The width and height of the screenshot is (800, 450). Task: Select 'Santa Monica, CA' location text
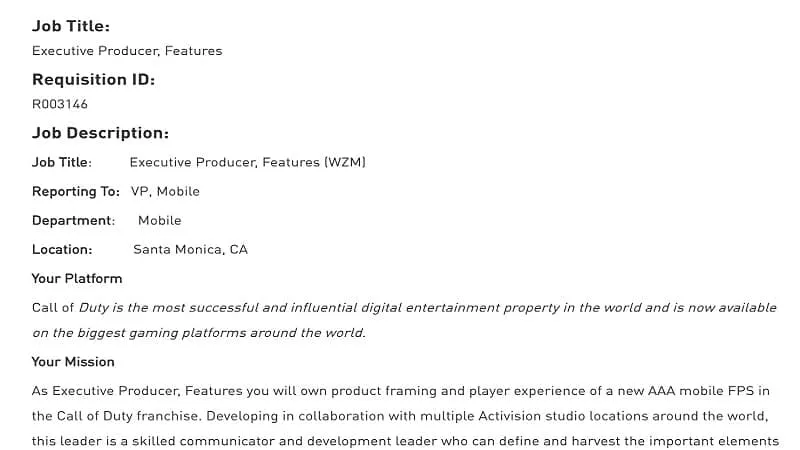(x=190, y=249)
